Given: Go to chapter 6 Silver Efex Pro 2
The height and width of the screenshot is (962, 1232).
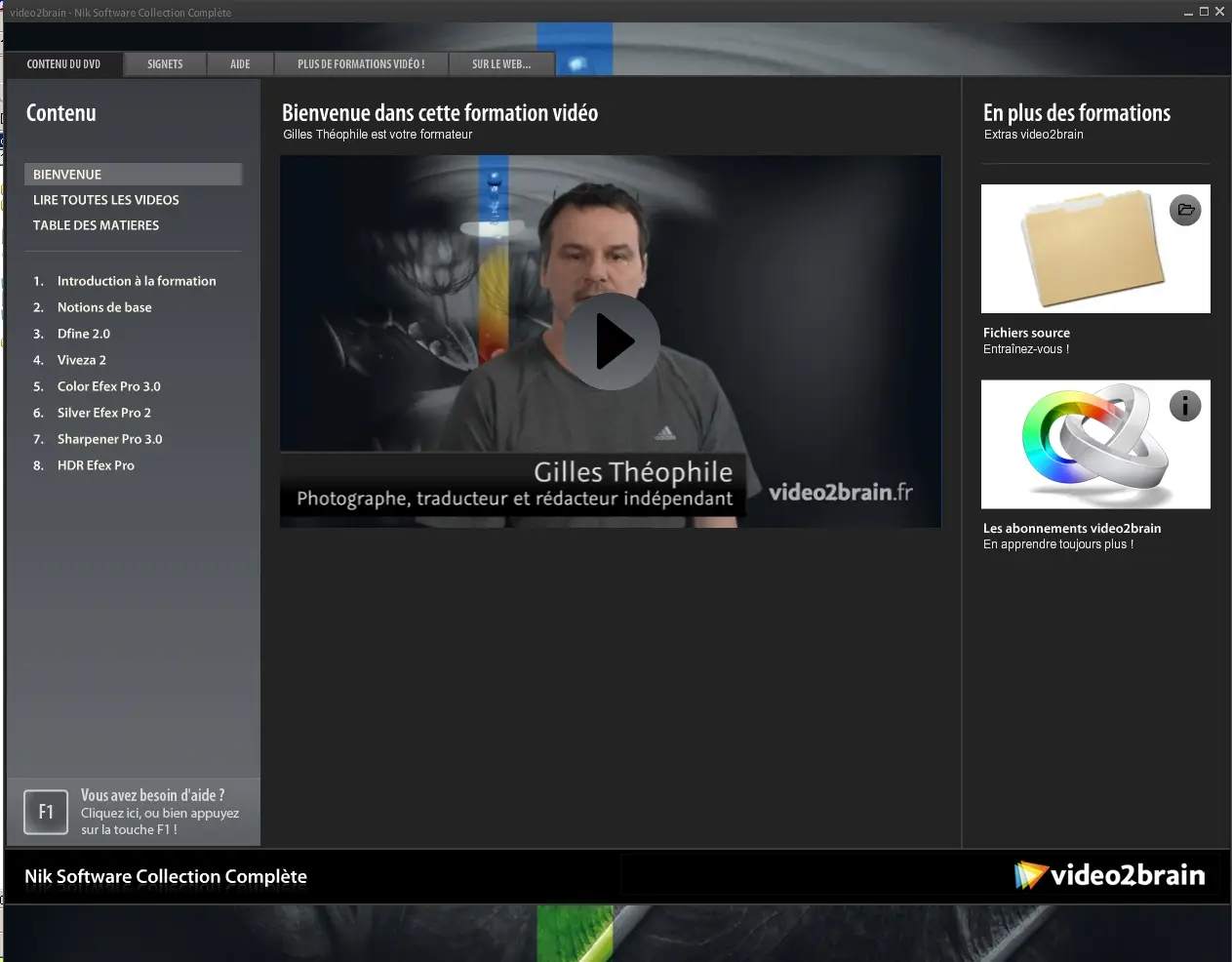Looking at the screenshot, I should tap(92, 413).
